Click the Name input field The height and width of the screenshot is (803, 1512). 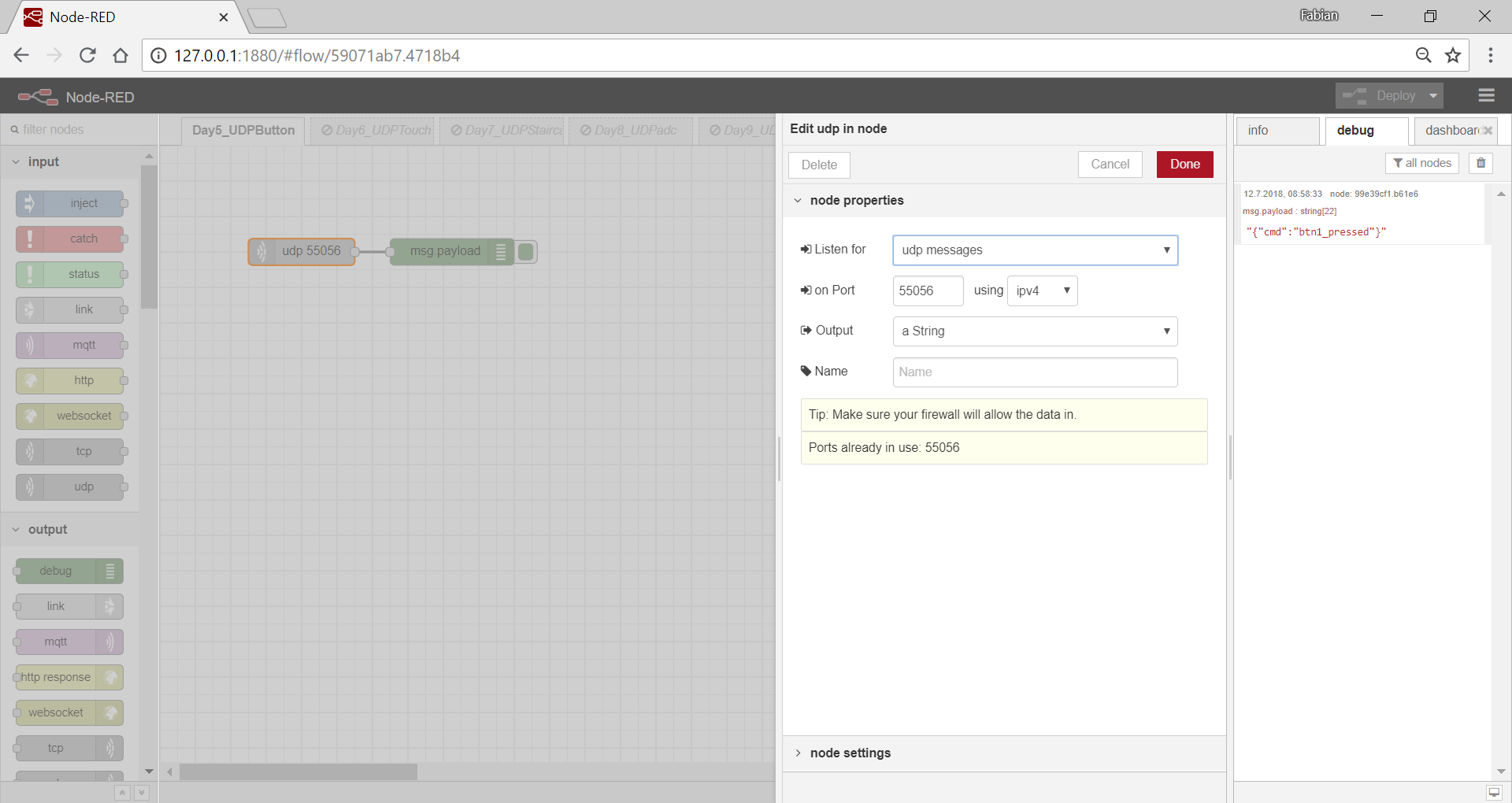coord(1035,372)
